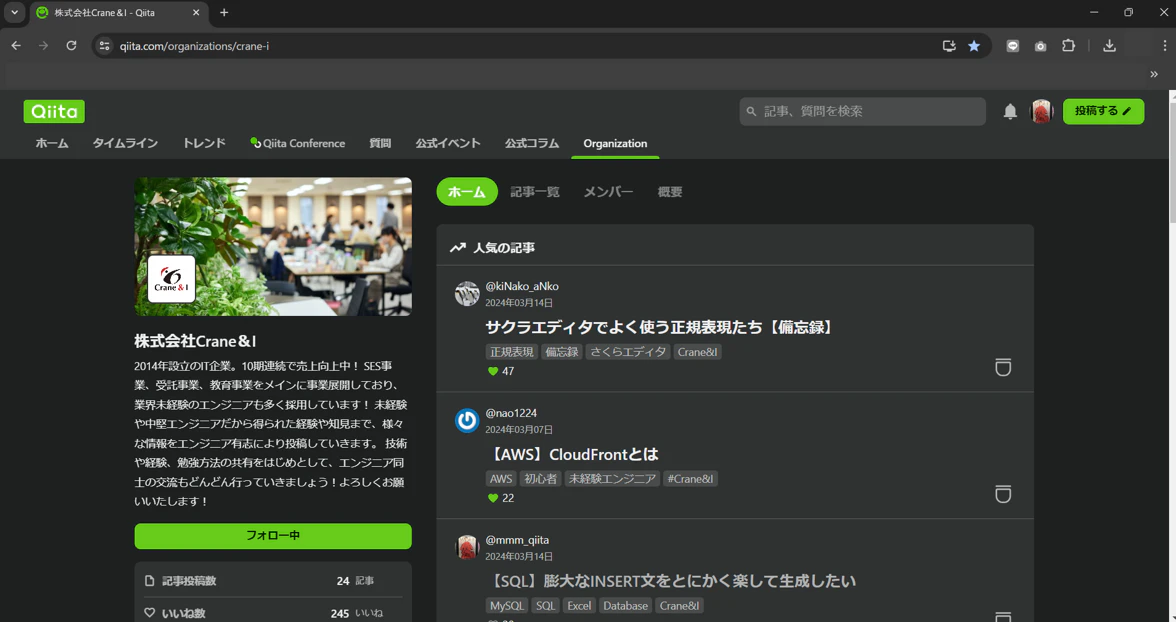Open the 公式コラム navigation item
The height and width of the screenshot is (622, 1176).
[x=532, y=143]
